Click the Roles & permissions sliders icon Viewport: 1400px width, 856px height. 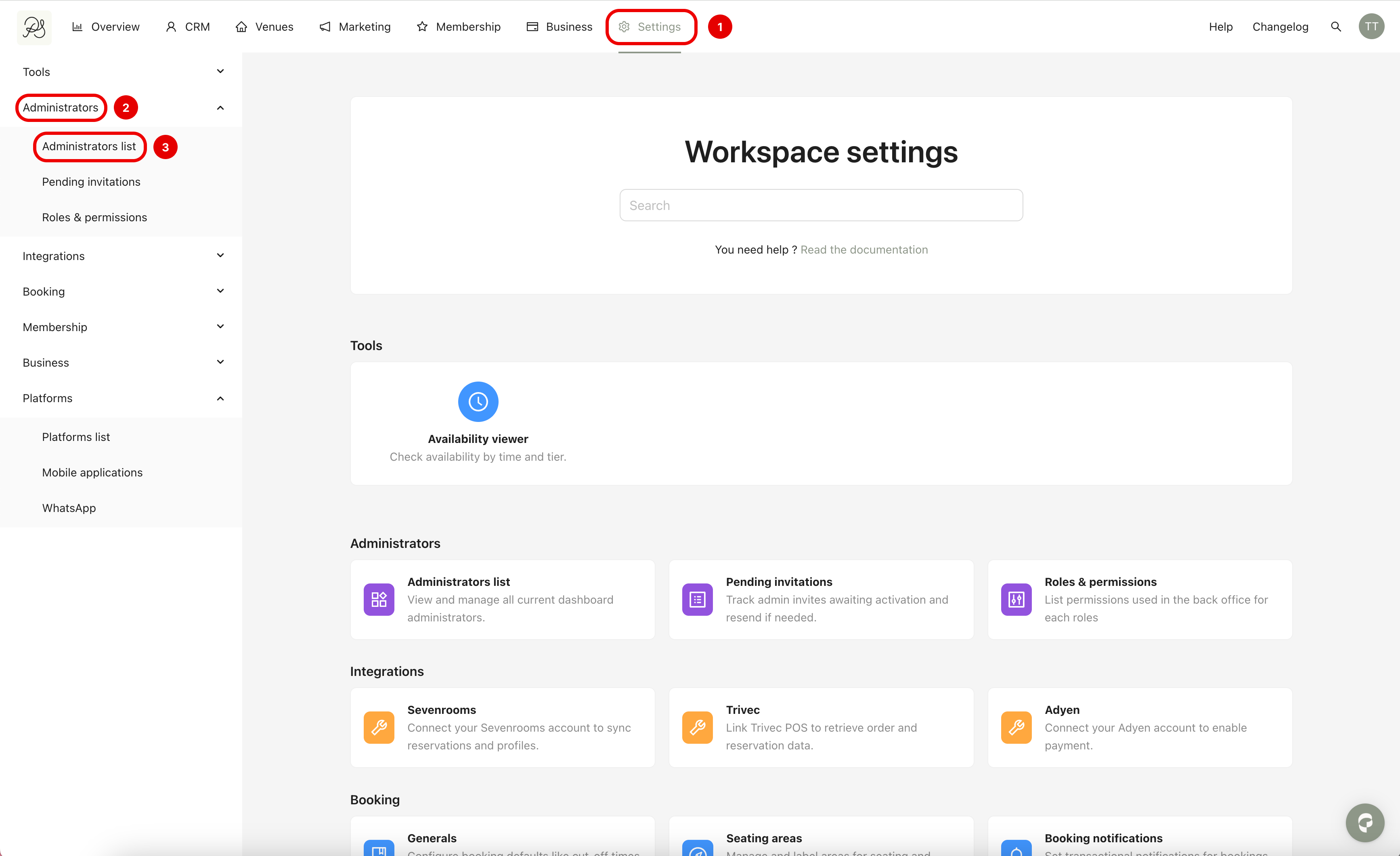pyautogui.click(x=1016, y=599)
